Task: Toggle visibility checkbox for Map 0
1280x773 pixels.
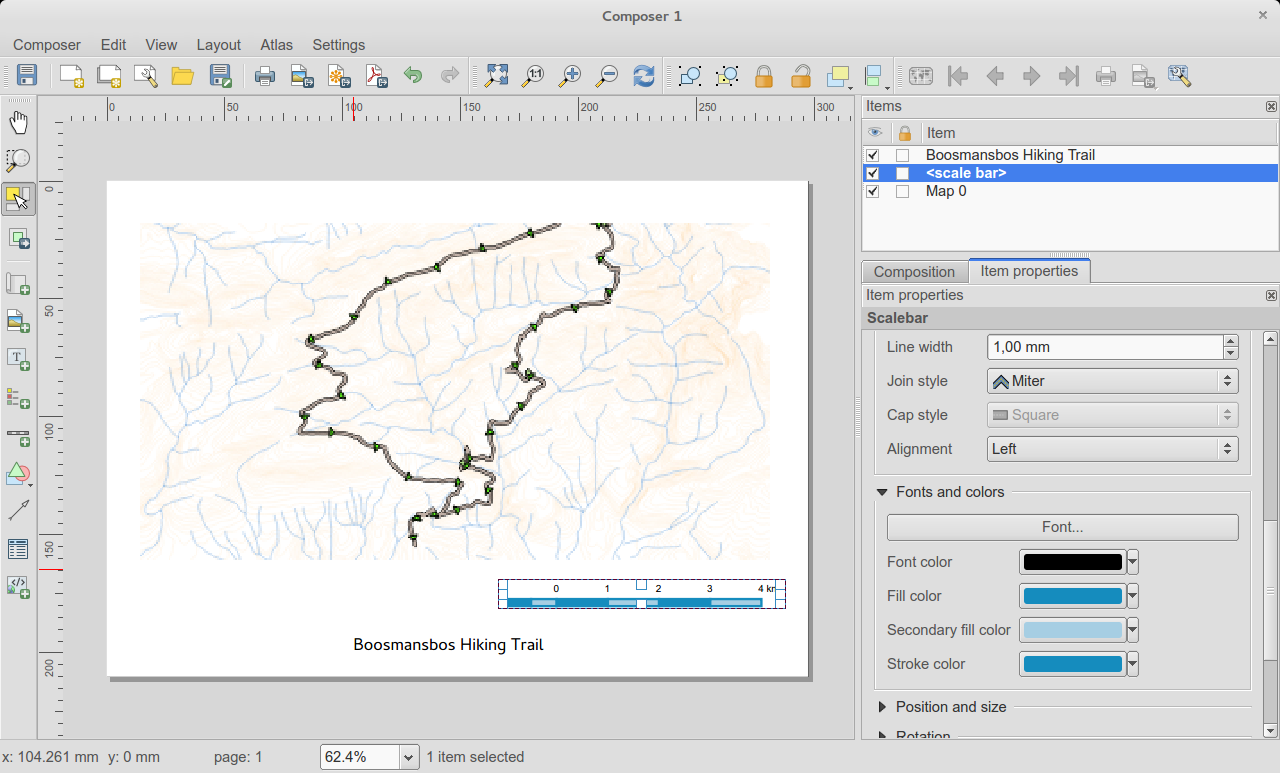Action: pos(873,191)
